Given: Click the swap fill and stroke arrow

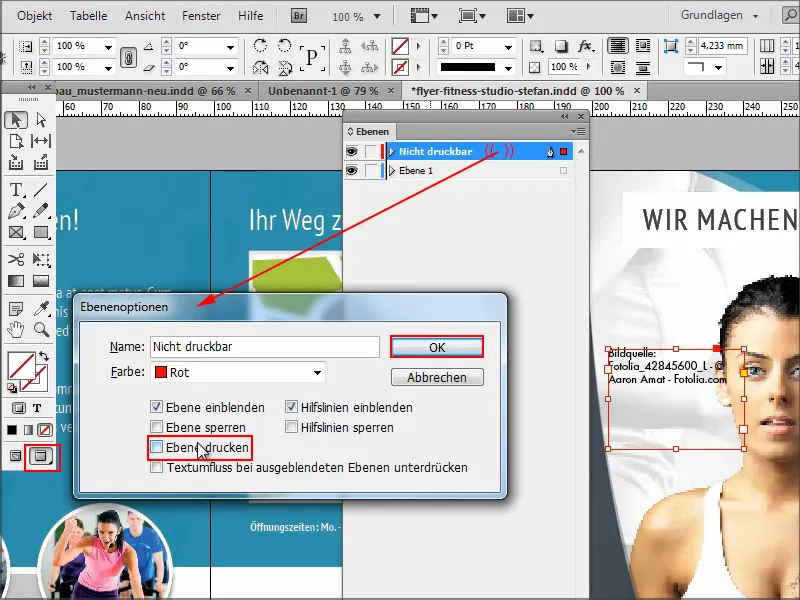Looking at the screenshot, I should tap(44, 356).
